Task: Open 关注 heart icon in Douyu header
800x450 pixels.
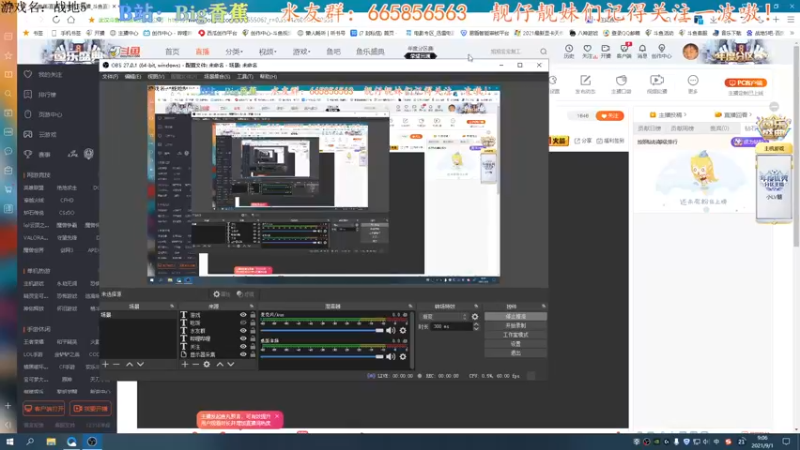Action: [588, 51]
